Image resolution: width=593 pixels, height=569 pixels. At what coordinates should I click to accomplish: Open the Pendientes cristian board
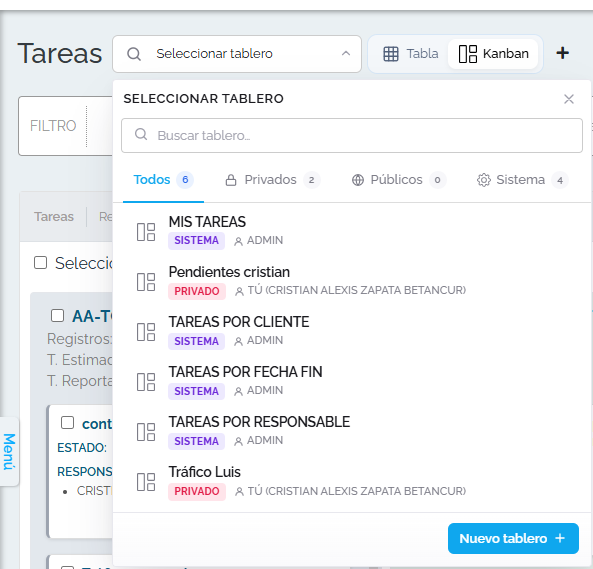tap(352, 281)
